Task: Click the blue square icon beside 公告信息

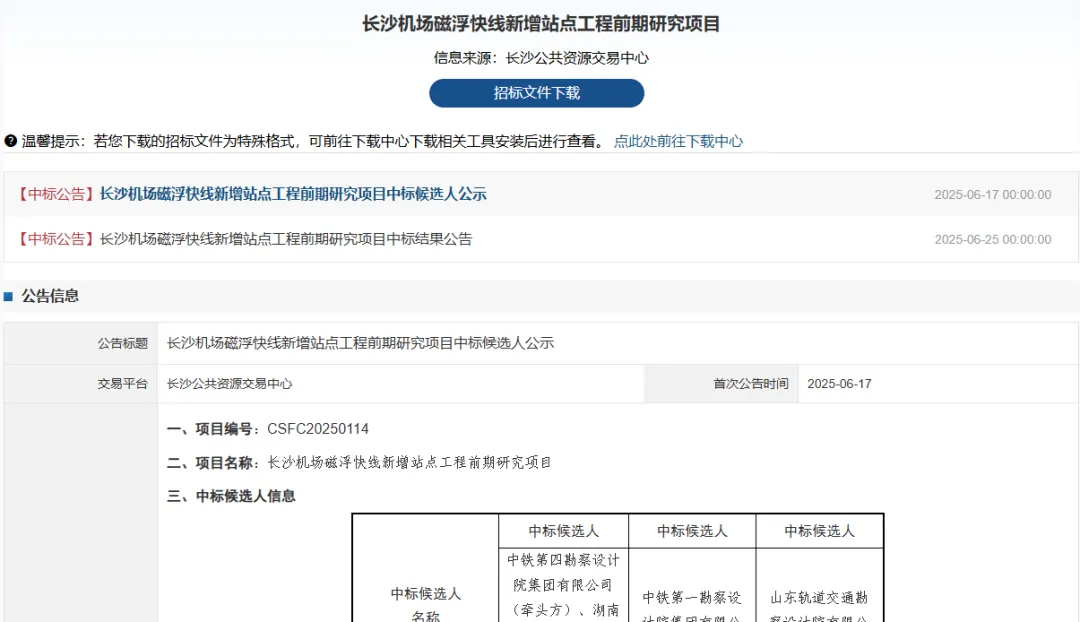Action: click(8, 297)
